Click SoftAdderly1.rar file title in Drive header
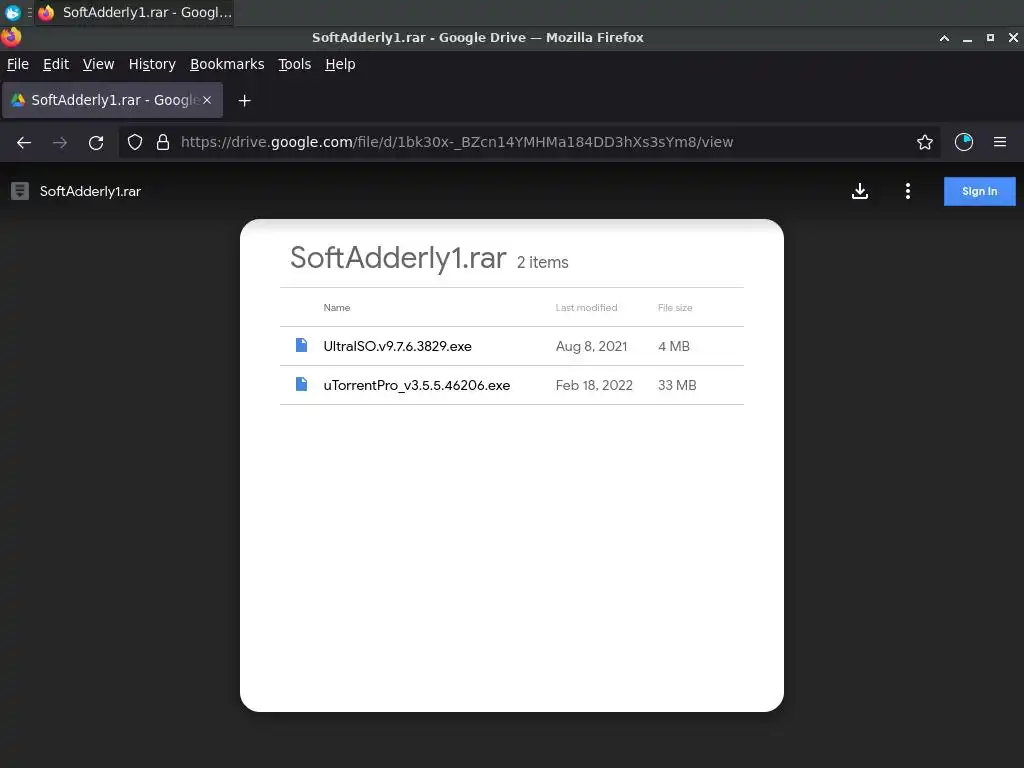1024x768 pixels. [90, 191]
